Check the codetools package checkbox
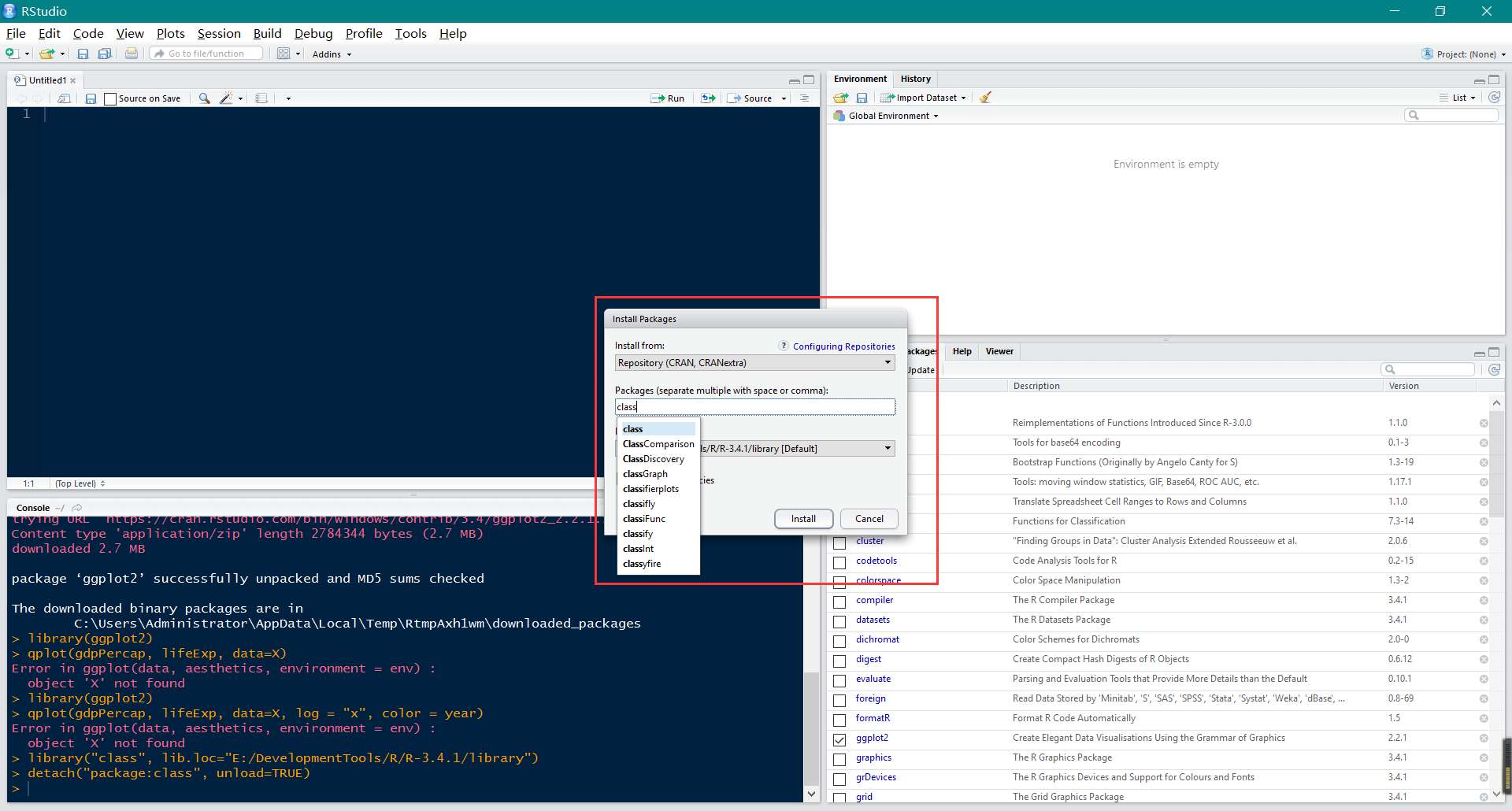 coord(839,562)
